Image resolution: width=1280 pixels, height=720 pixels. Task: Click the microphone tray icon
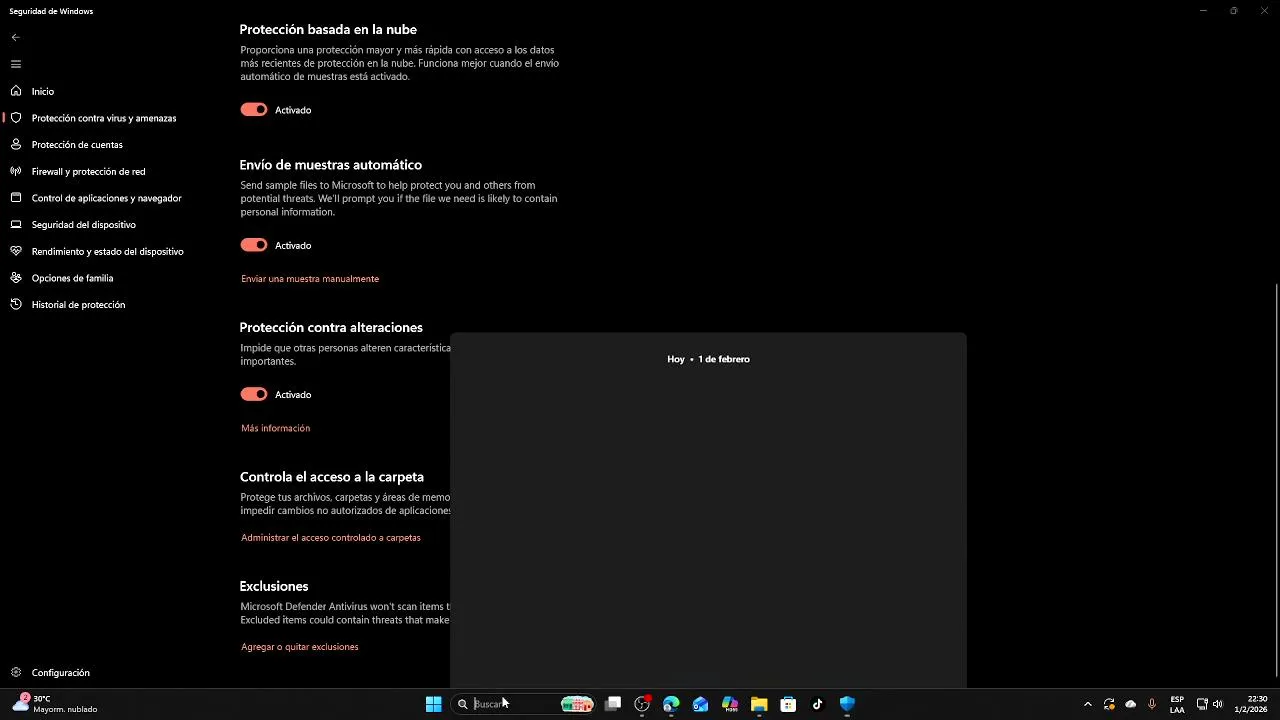tap(1152, 704)
